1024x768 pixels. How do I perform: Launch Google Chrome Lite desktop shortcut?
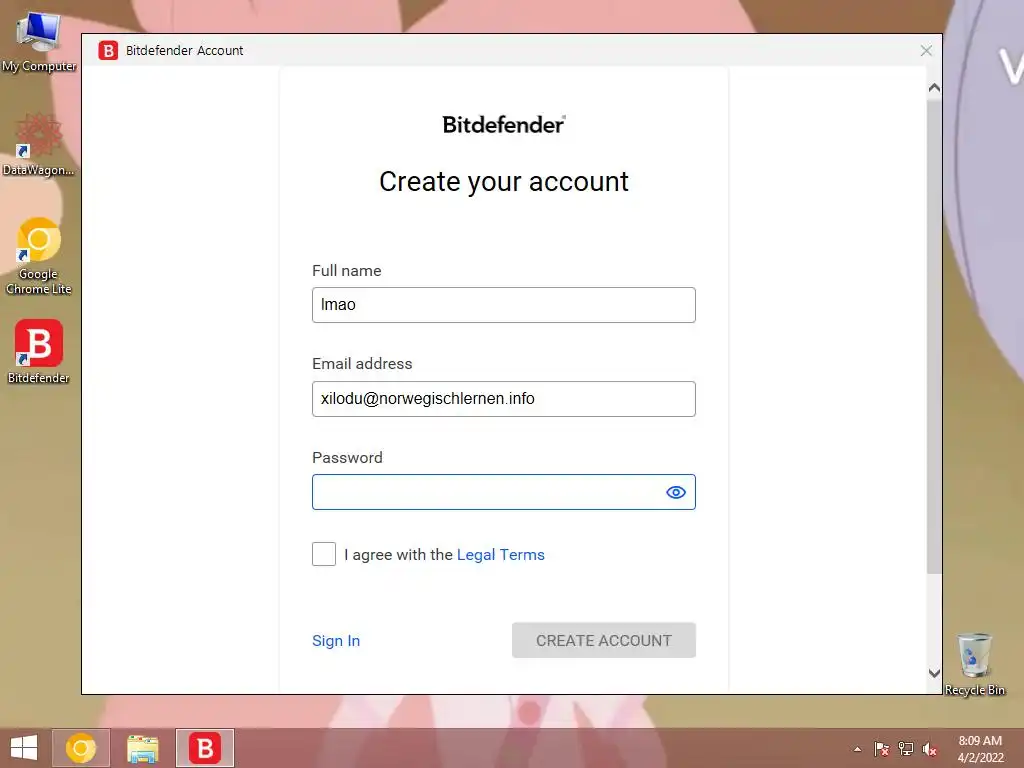tap(39, 256)
